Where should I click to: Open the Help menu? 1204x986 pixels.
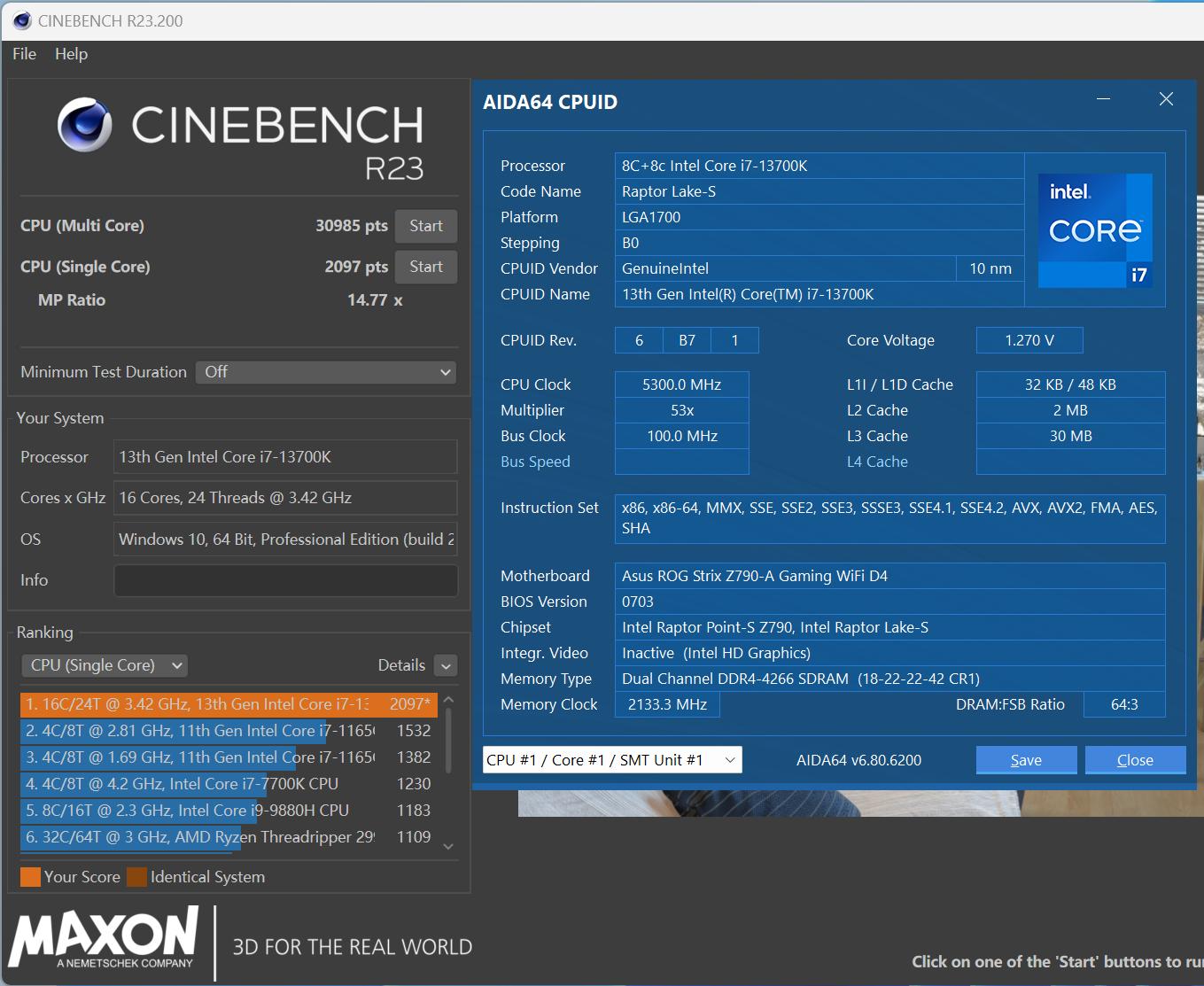[71, 54]
